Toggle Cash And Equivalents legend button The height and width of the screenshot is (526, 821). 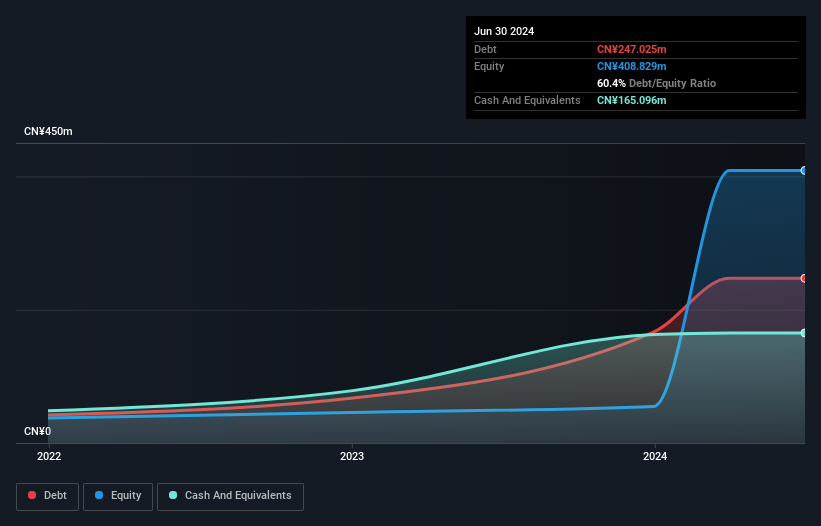(230, 496)
